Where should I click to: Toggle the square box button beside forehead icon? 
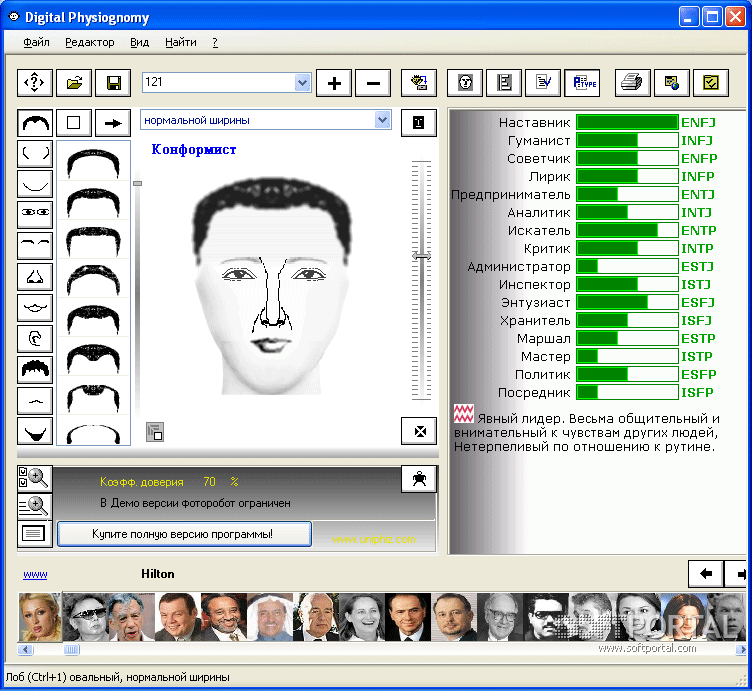(73, 123)
